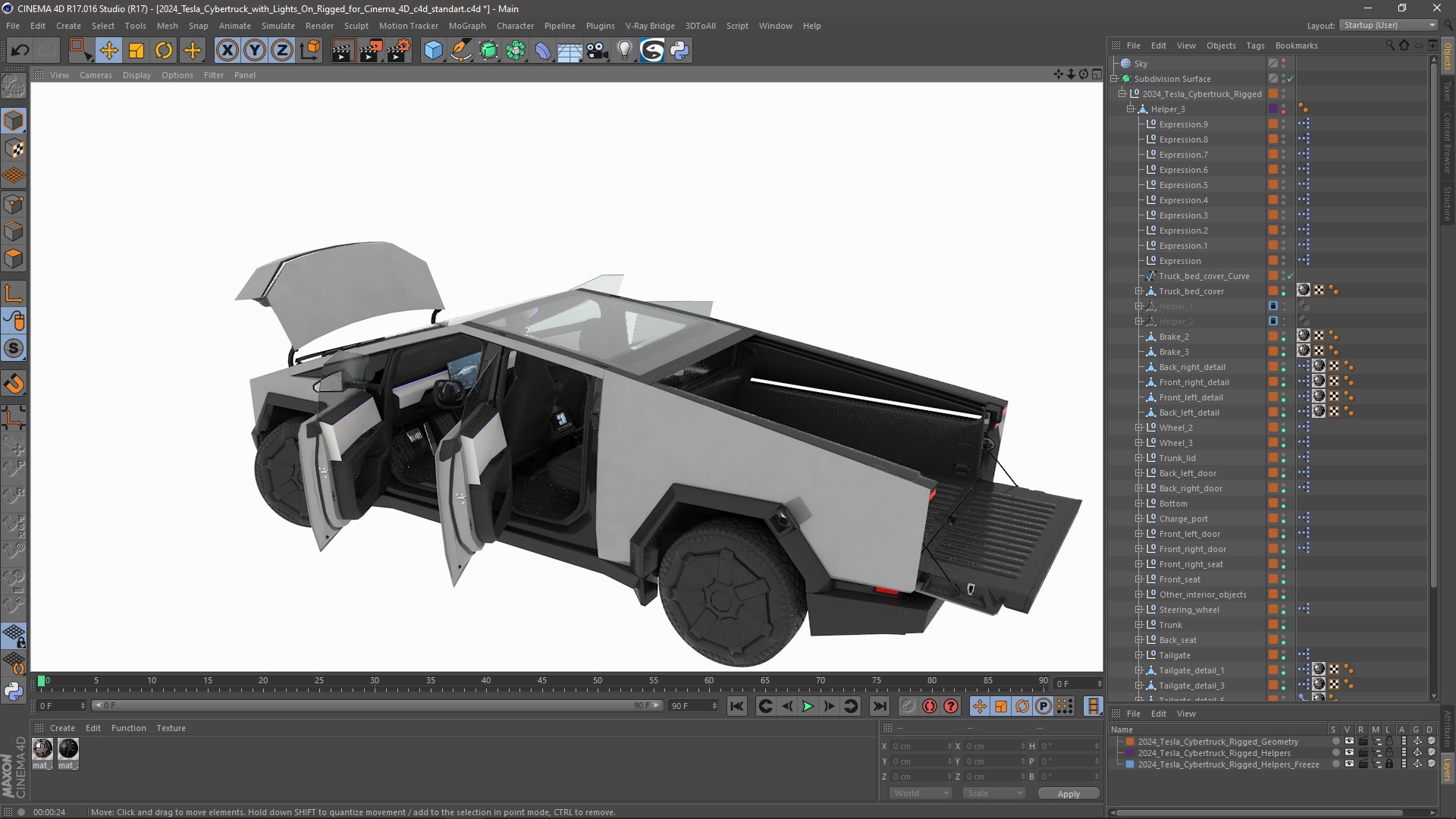
Task: Open the MoGraph menu
Action: pos(467,26)
